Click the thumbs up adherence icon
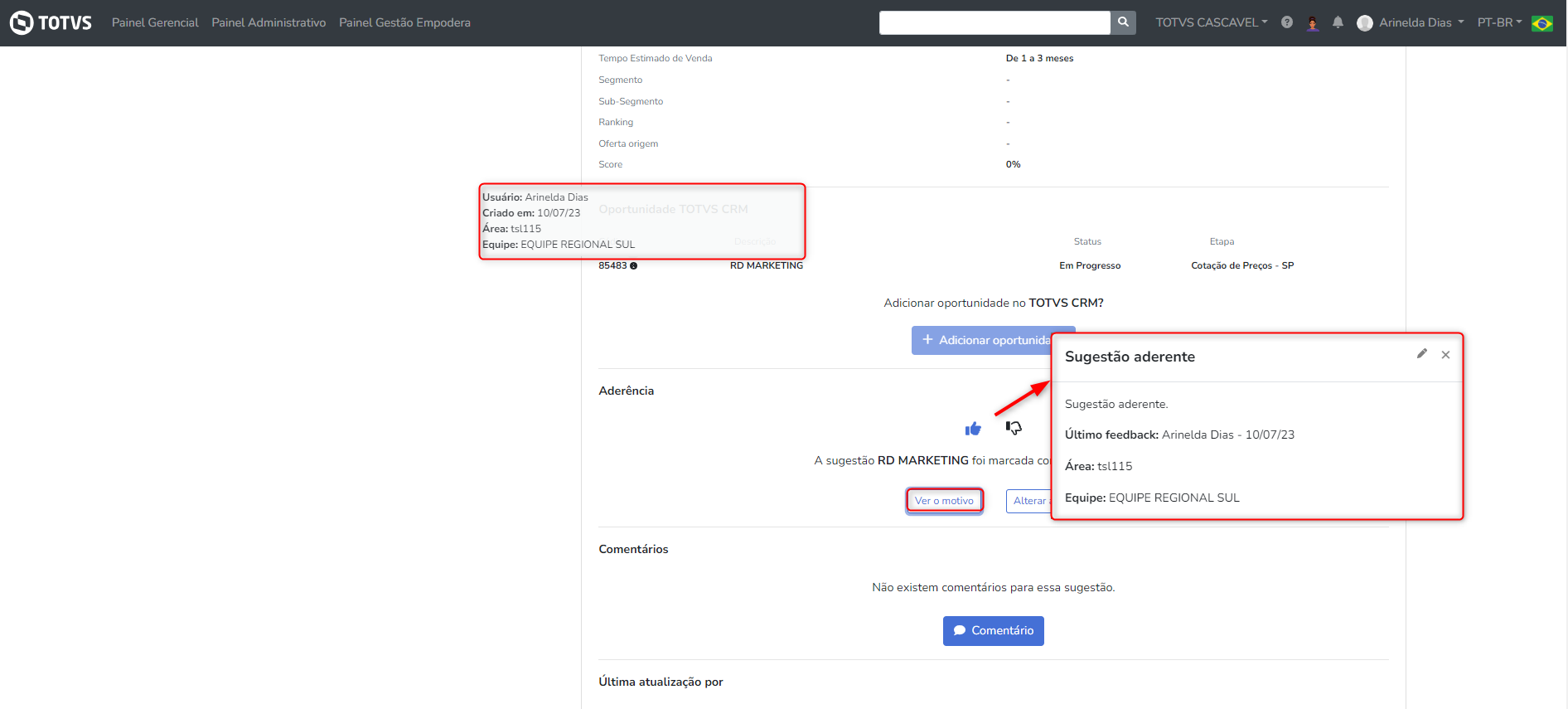This screenshot has height=709, width=1568. [973, 428]
